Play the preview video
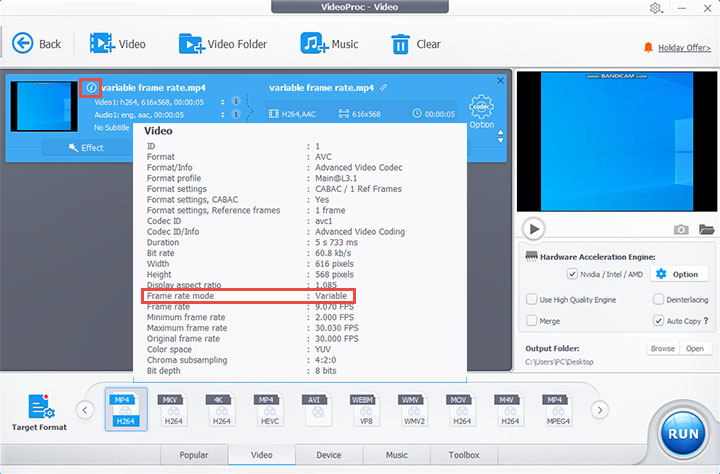The height and width of the screenshot is (474, 720). (533, 228)
